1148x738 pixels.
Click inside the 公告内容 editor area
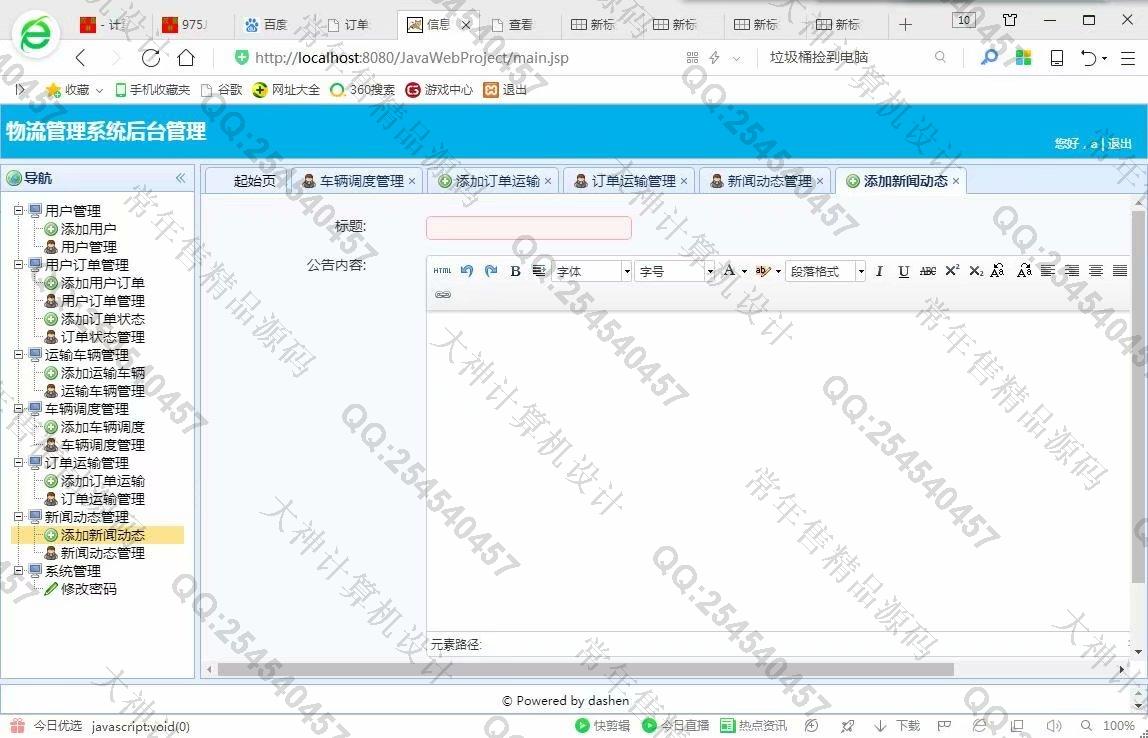778,469
